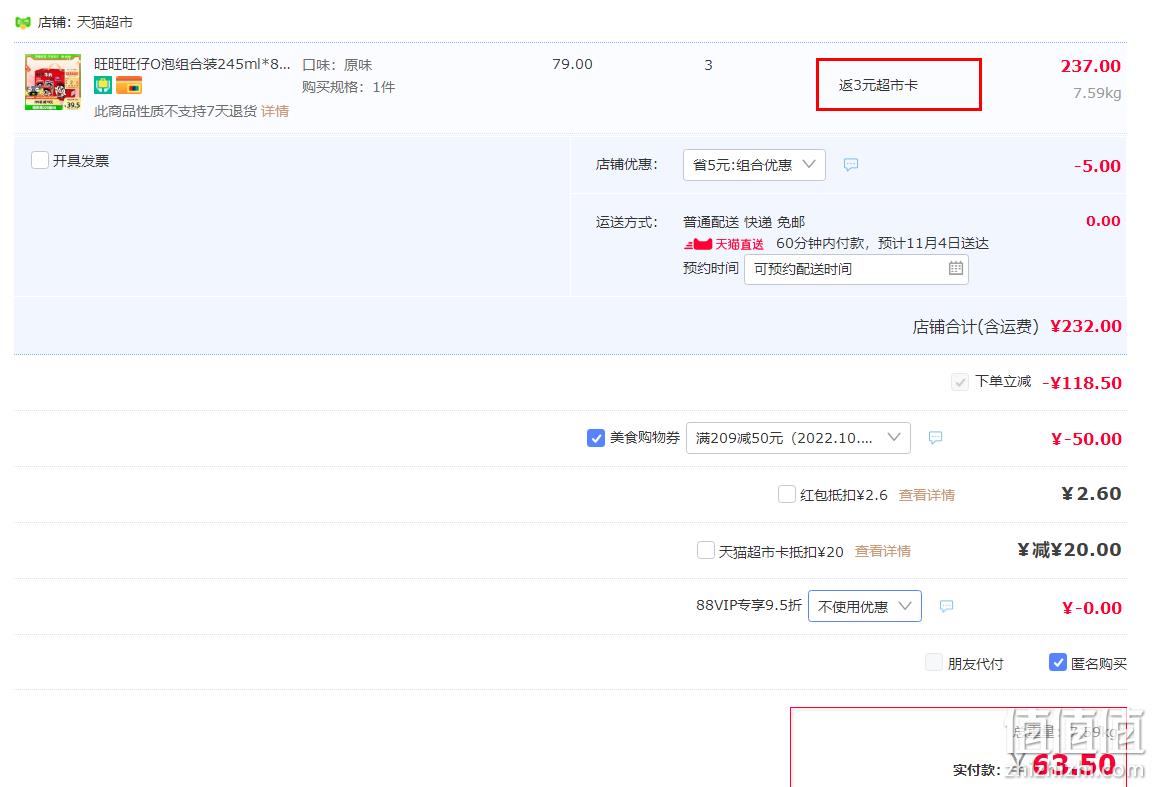Open the 详情 link about 7-day returns
1154x787 pixels.
(x=275, y=111)
